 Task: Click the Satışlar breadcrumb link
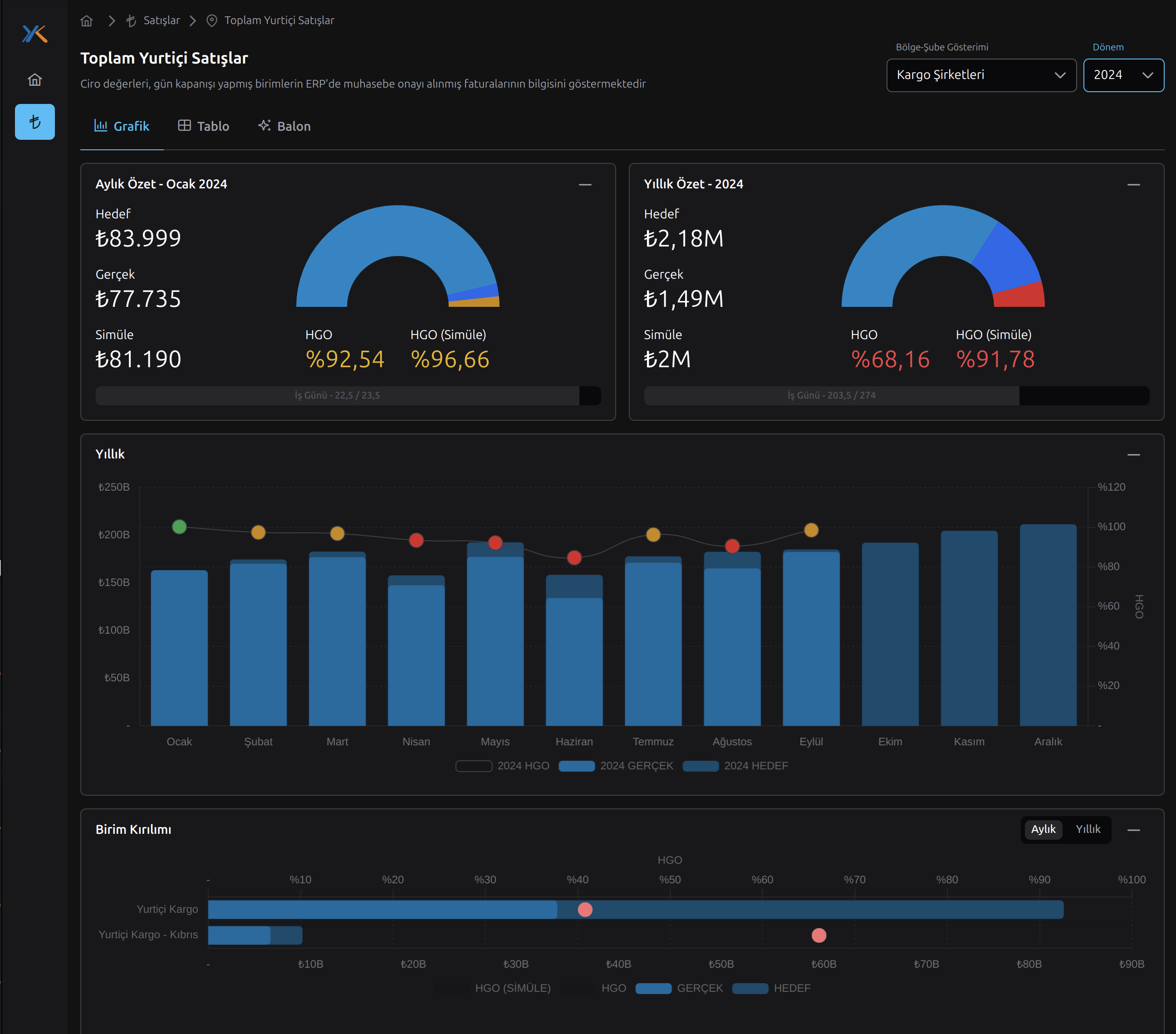[x=161, y=21]
